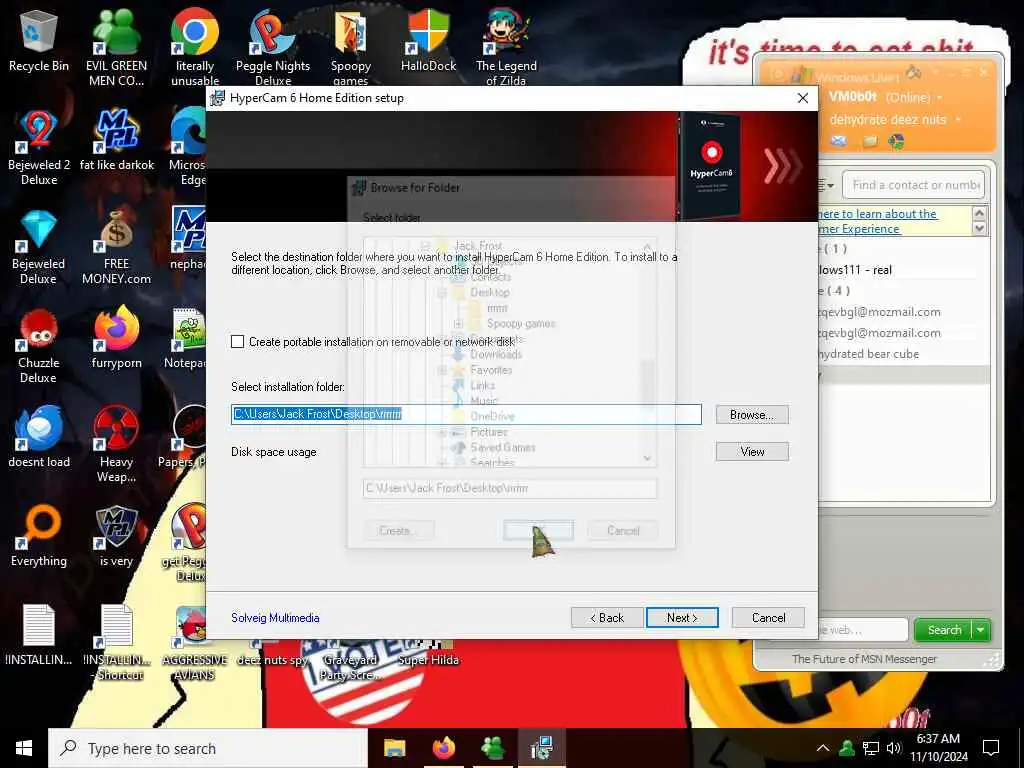Open the Search button dropdown arrow
This screenshot has width=1024, height=768.
981,630
